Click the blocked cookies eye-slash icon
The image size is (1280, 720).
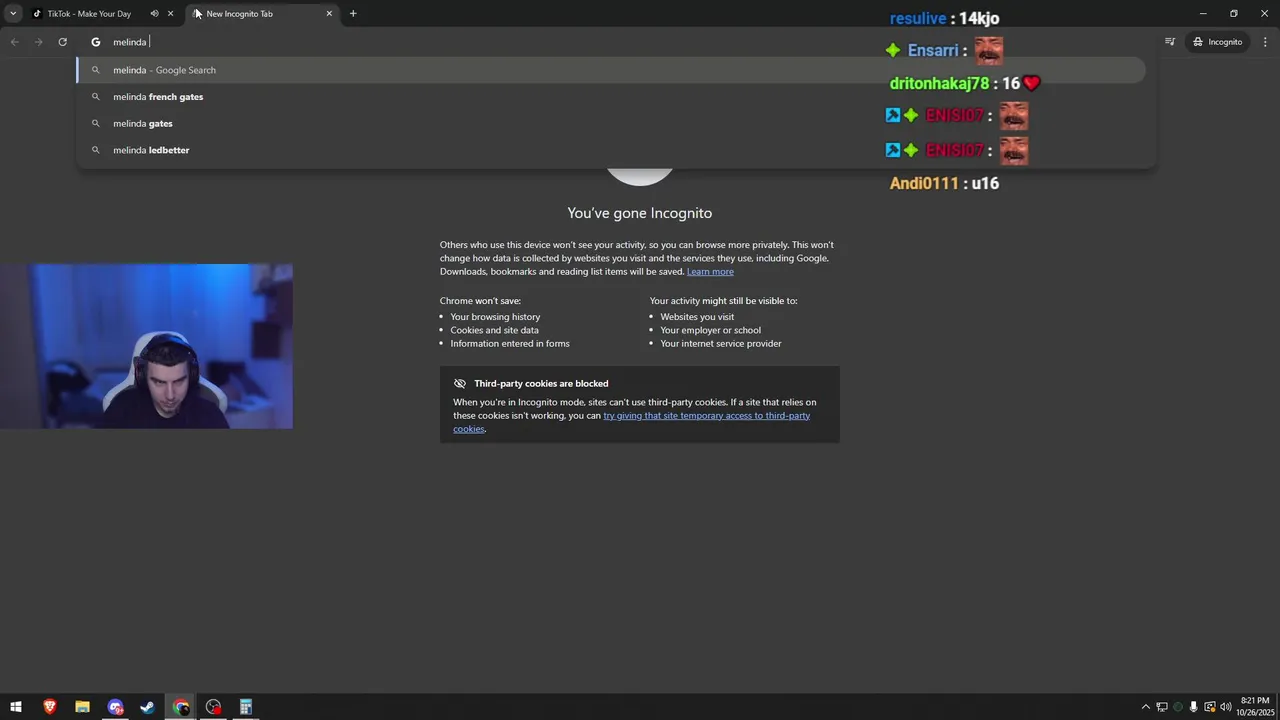460,383
